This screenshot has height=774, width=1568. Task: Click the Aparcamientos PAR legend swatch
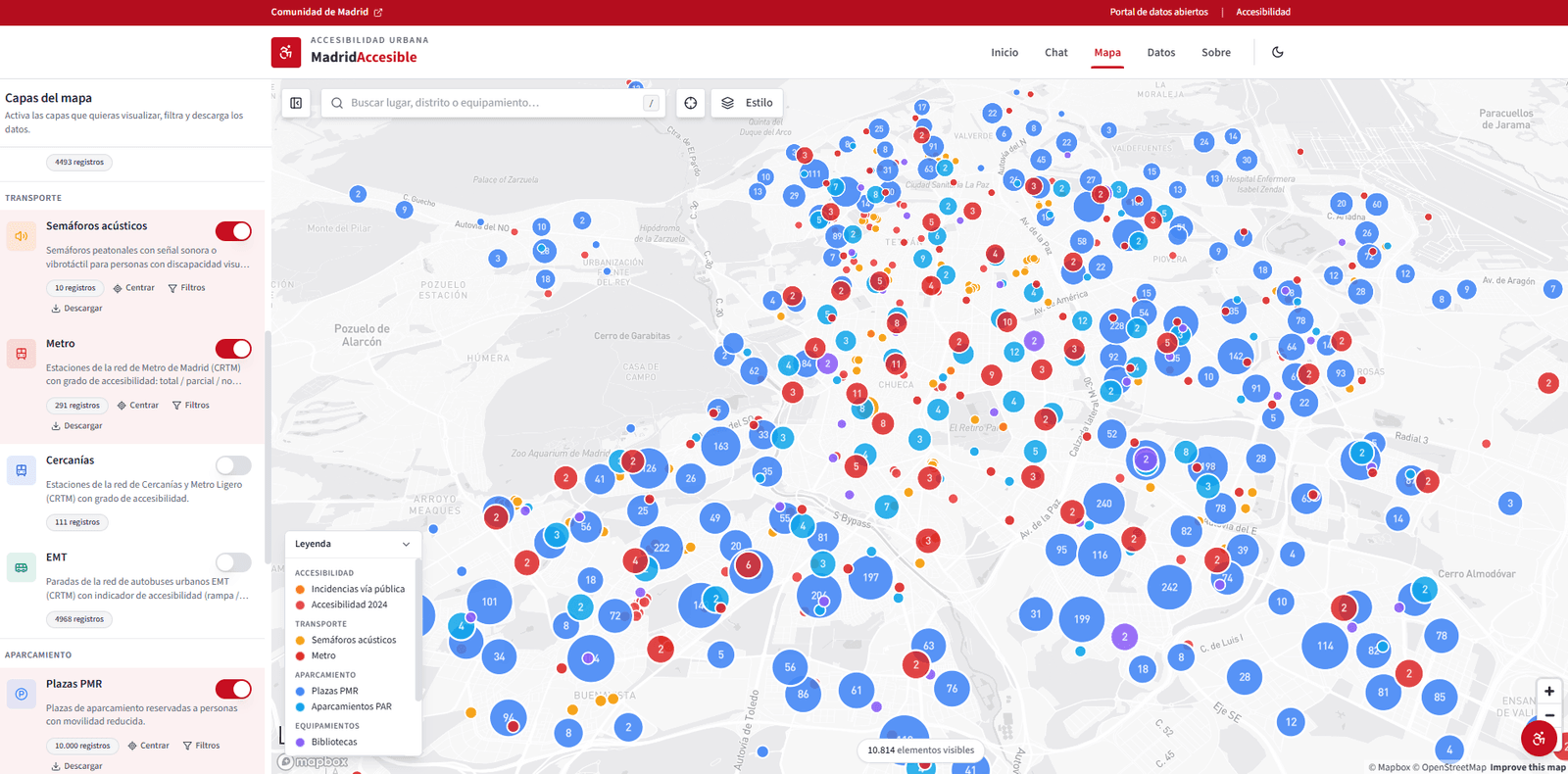(x=300, y=706)
